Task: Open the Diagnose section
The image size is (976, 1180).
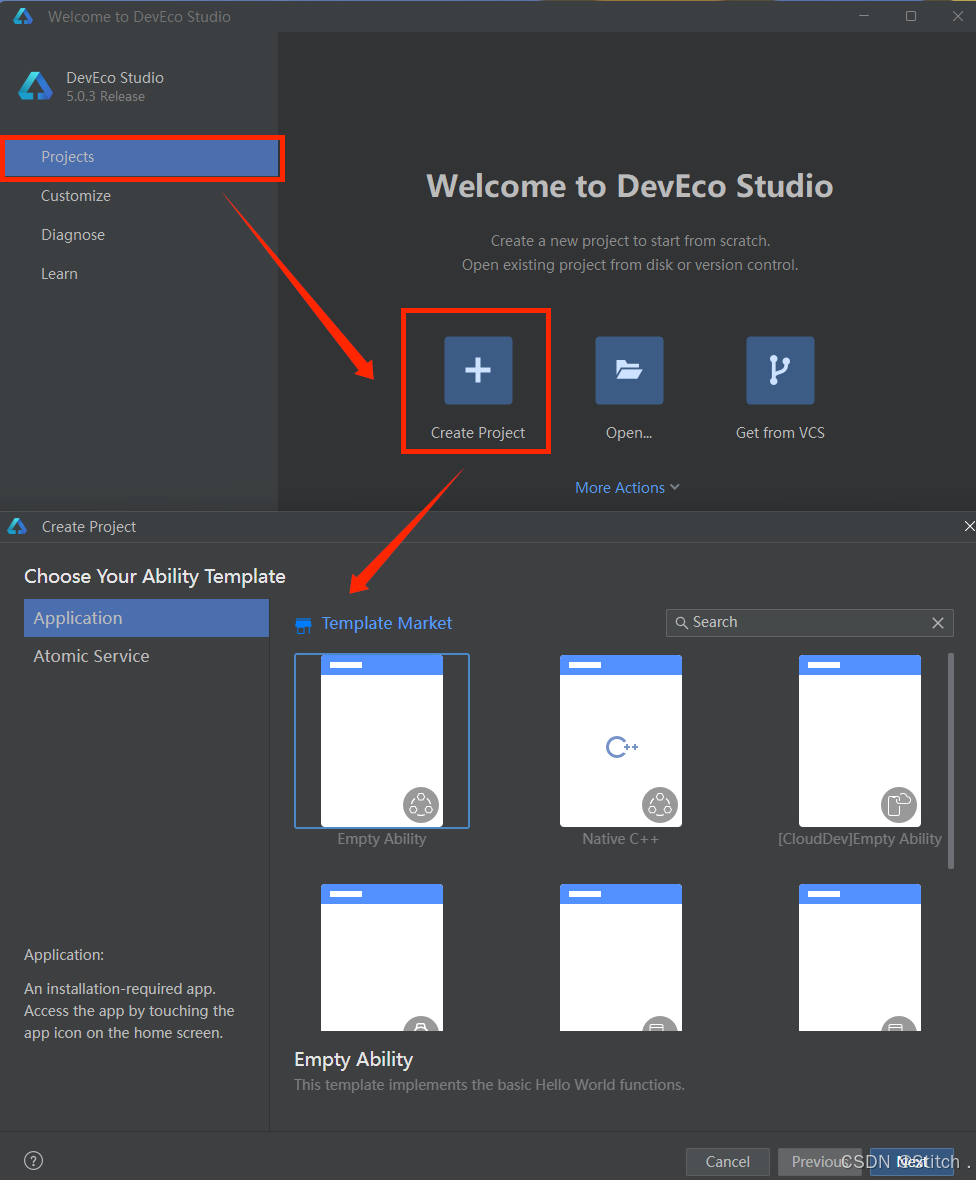Action: point(73,235)
